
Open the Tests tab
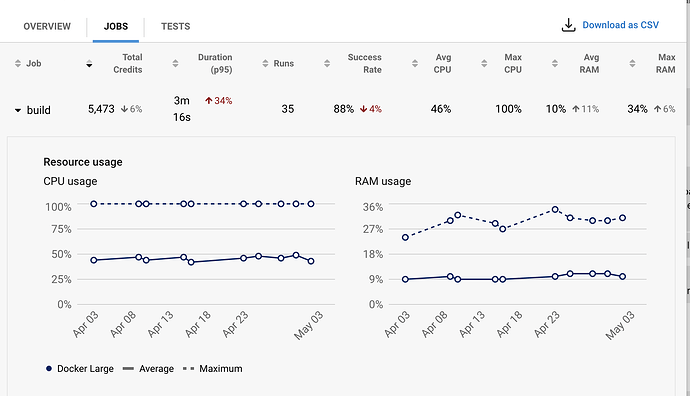click(176, 26)
